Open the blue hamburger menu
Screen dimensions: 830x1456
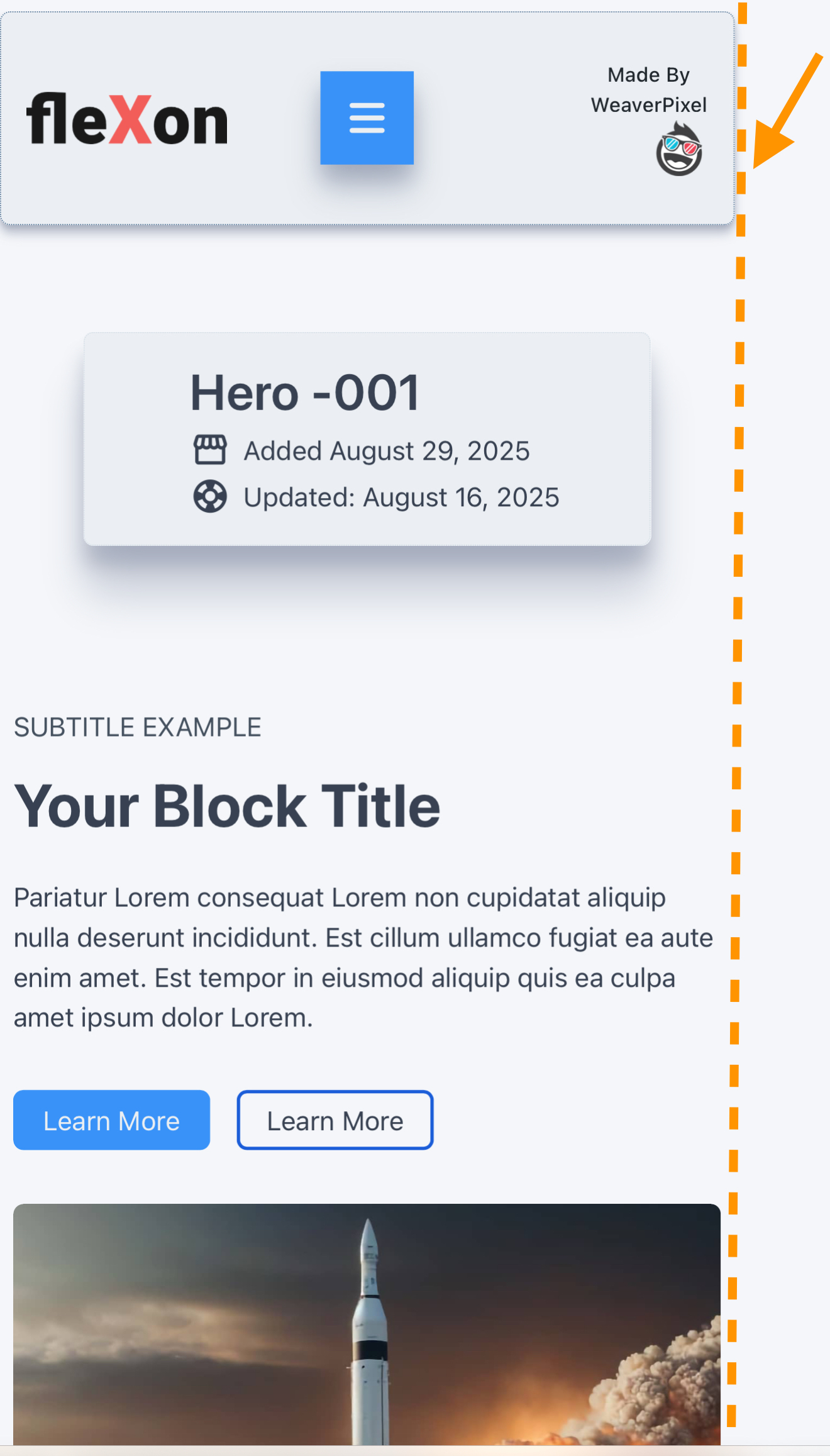point(367,118)
